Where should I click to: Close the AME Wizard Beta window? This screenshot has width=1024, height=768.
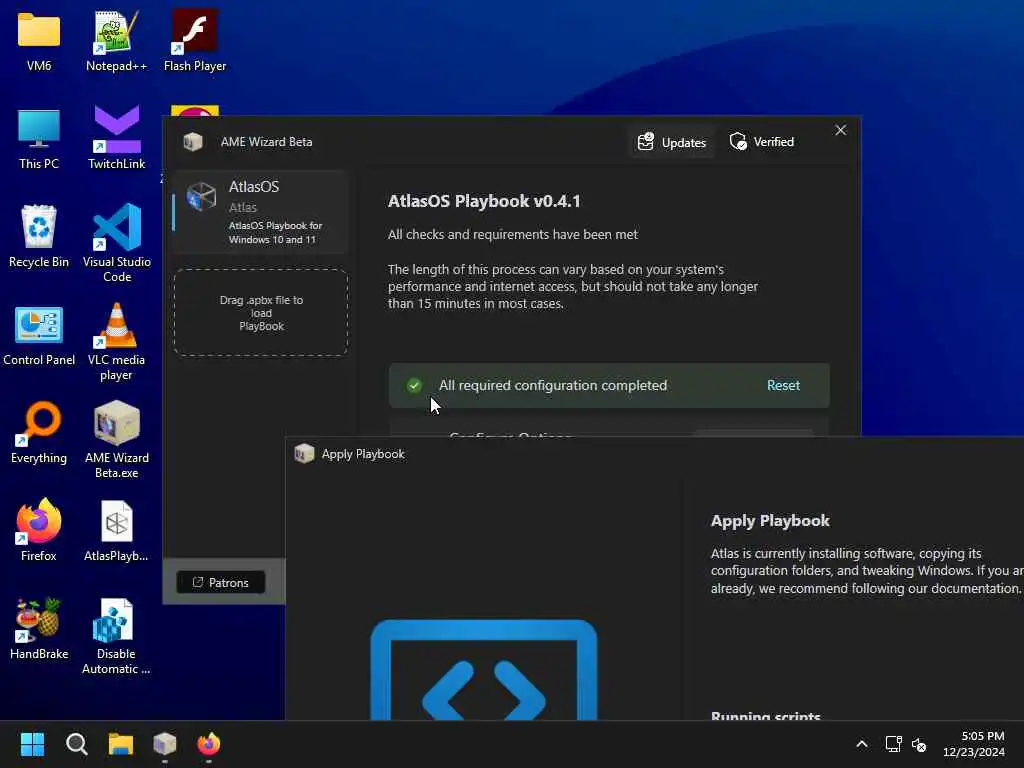(840, 131)
